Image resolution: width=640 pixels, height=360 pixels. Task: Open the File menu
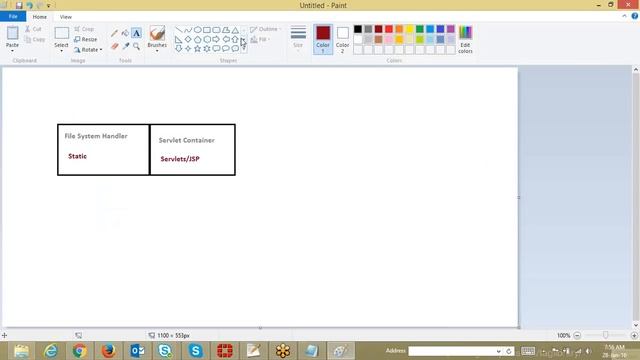click(13, 17)
